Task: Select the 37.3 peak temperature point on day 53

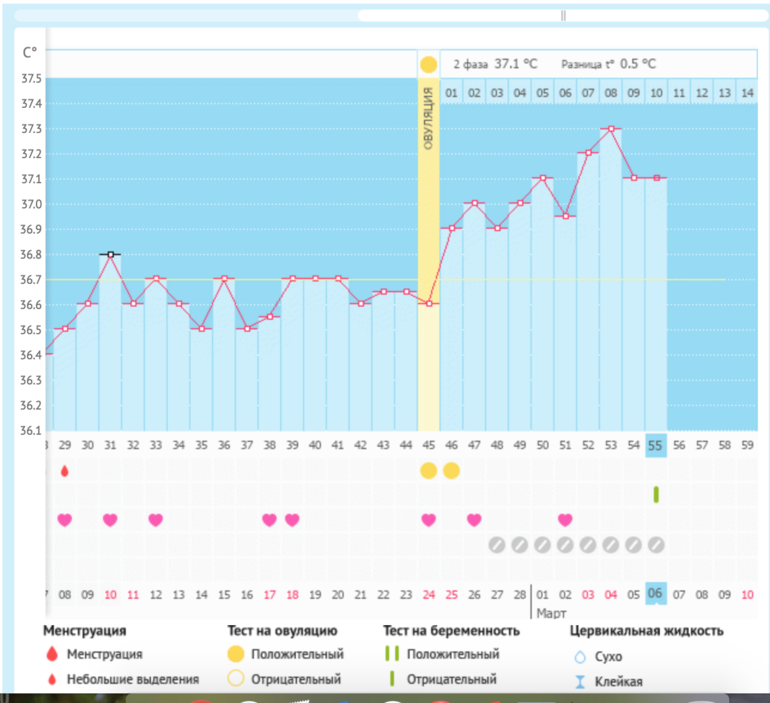Action: tap(610, 128)
